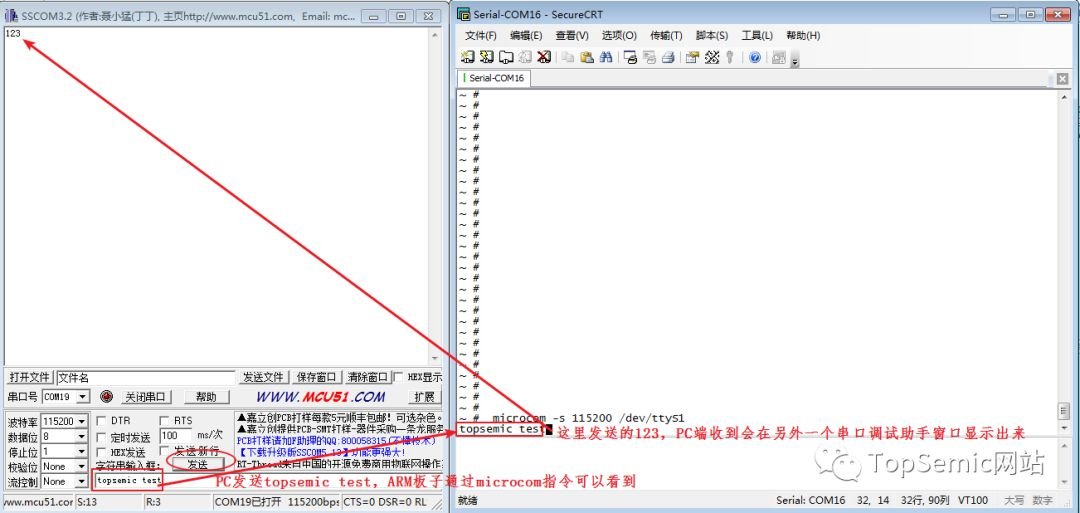1080x513 pixels.
Task: Open the 帮助(H) menu in SecureCRT
Action: 803,36
